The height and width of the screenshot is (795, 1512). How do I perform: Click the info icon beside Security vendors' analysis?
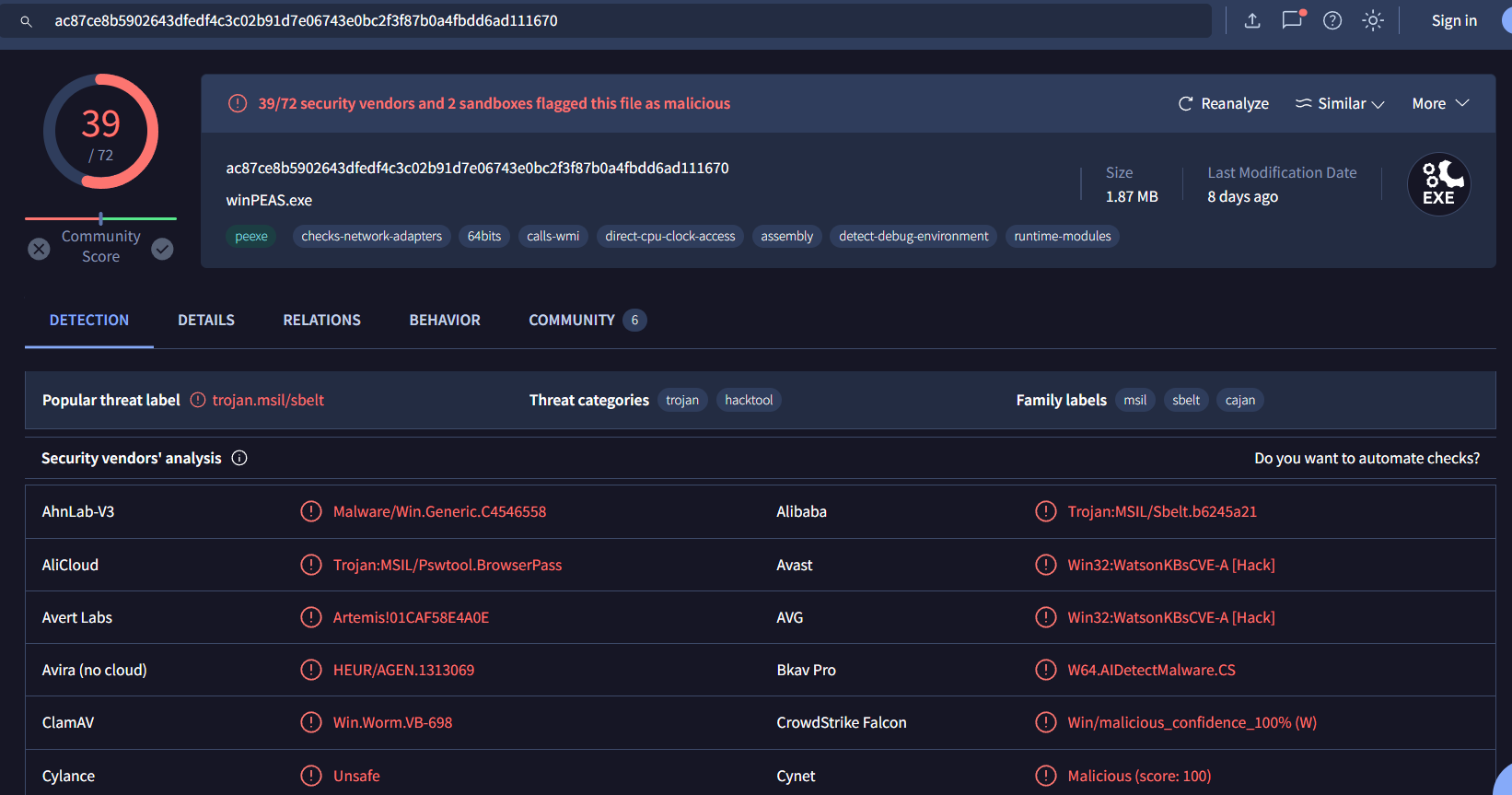(x=239, y=458)
